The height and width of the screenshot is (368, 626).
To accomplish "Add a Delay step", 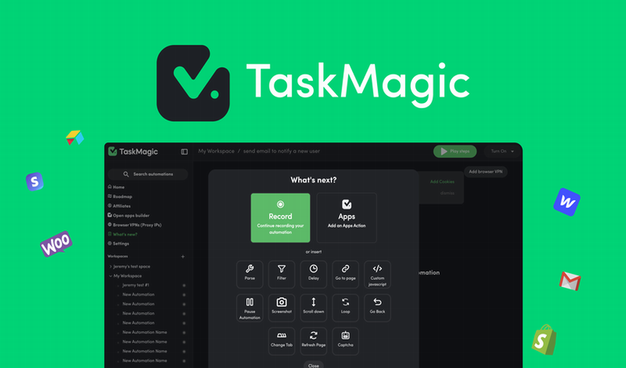I will 313,274.
